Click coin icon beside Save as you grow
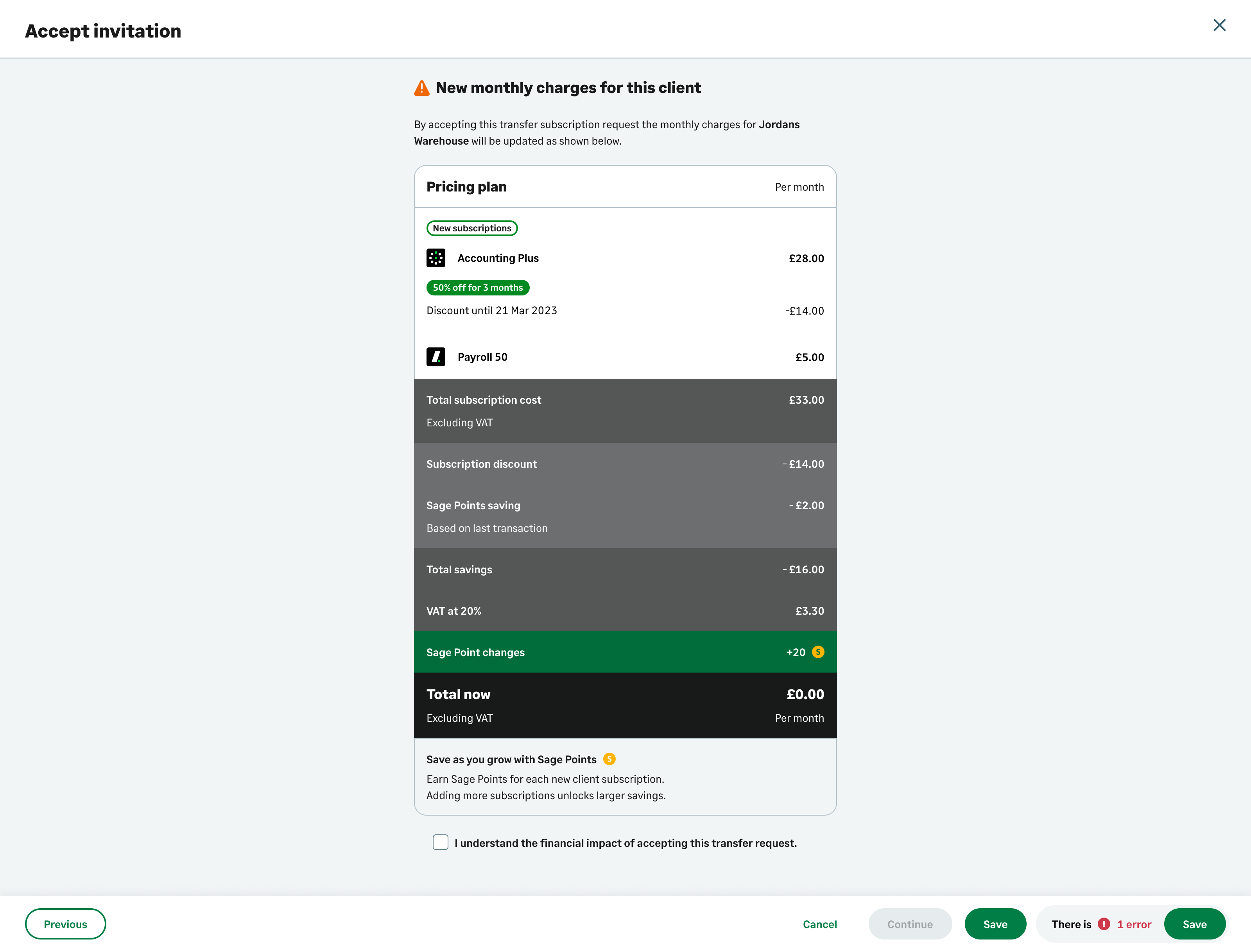 click(609, 759)
